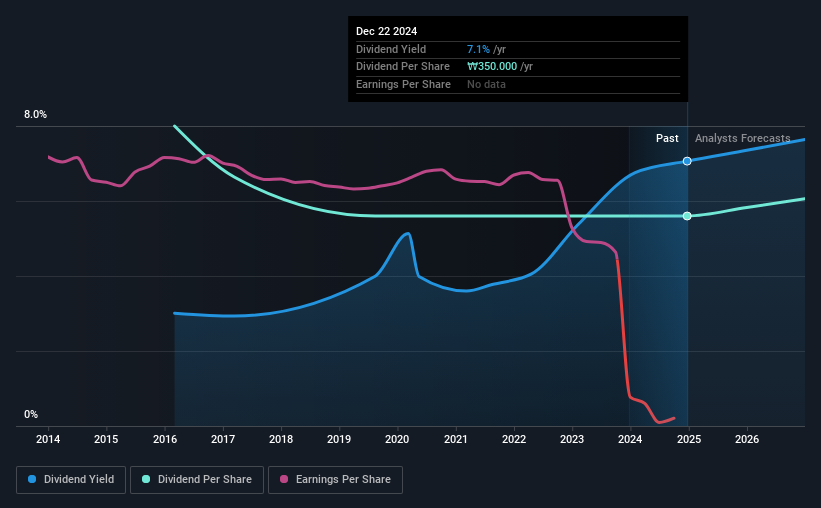Click the 2019 x-axis label

pos(339,439)
